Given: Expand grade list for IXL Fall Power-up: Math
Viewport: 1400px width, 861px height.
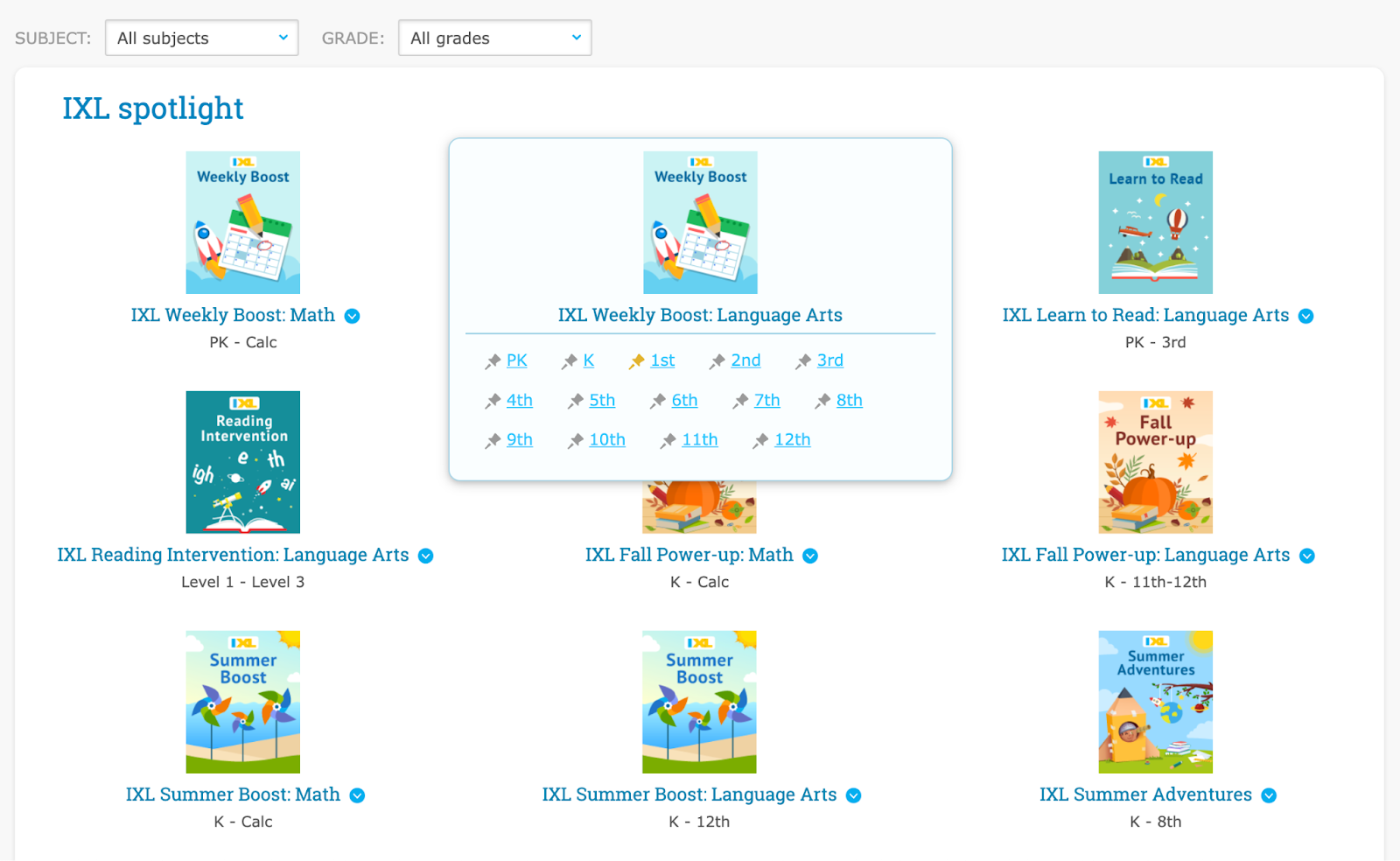Looking at the screenshot, I should 811,556.
